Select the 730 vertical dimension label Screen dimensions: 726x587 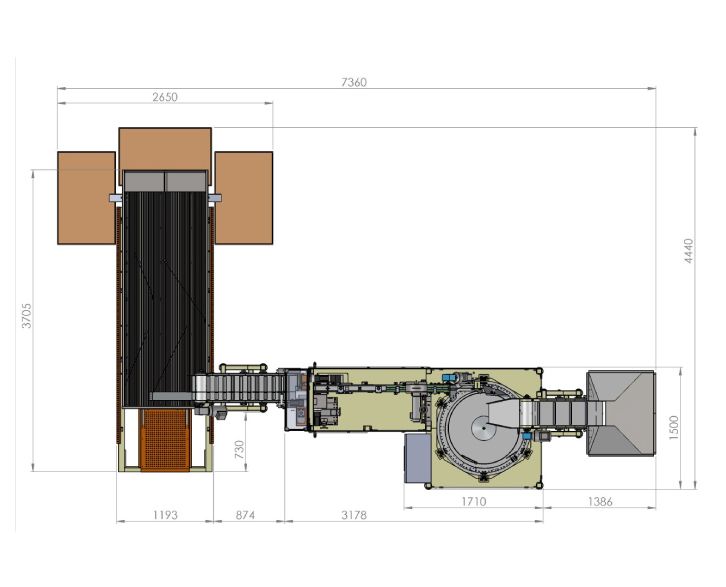238,448
